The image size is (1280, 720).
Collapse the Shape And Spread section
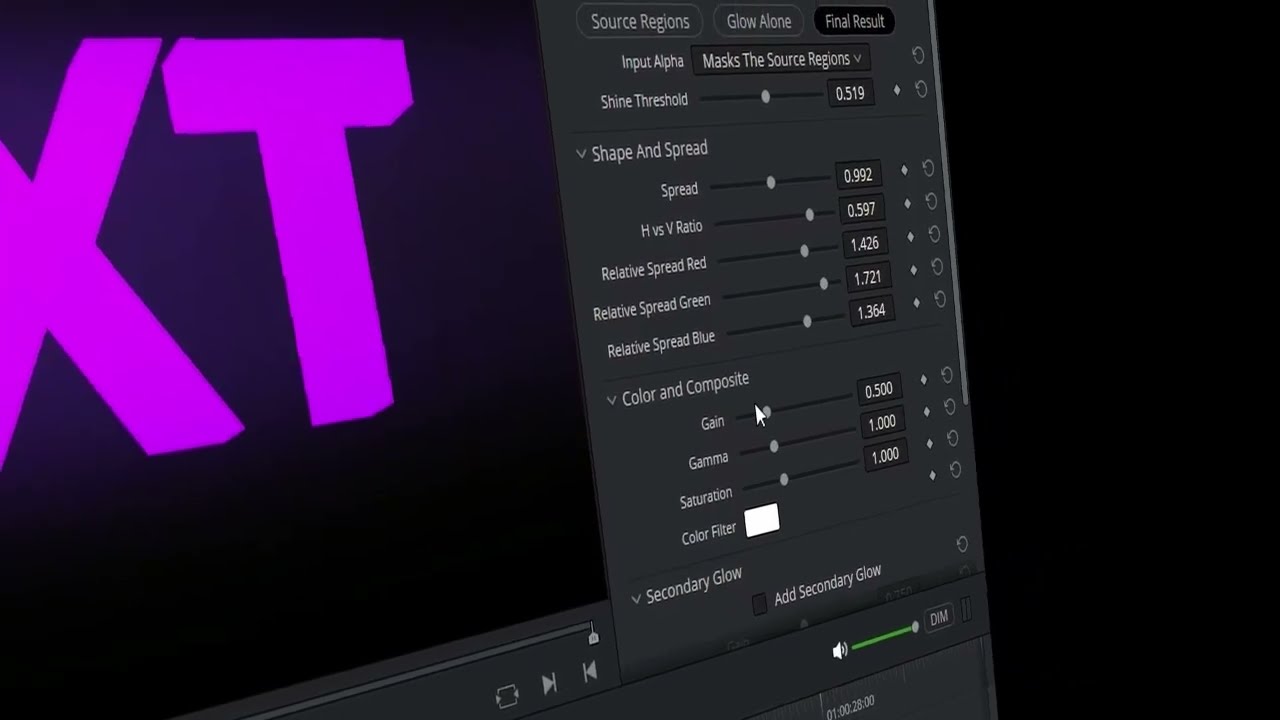coord(581,154)
